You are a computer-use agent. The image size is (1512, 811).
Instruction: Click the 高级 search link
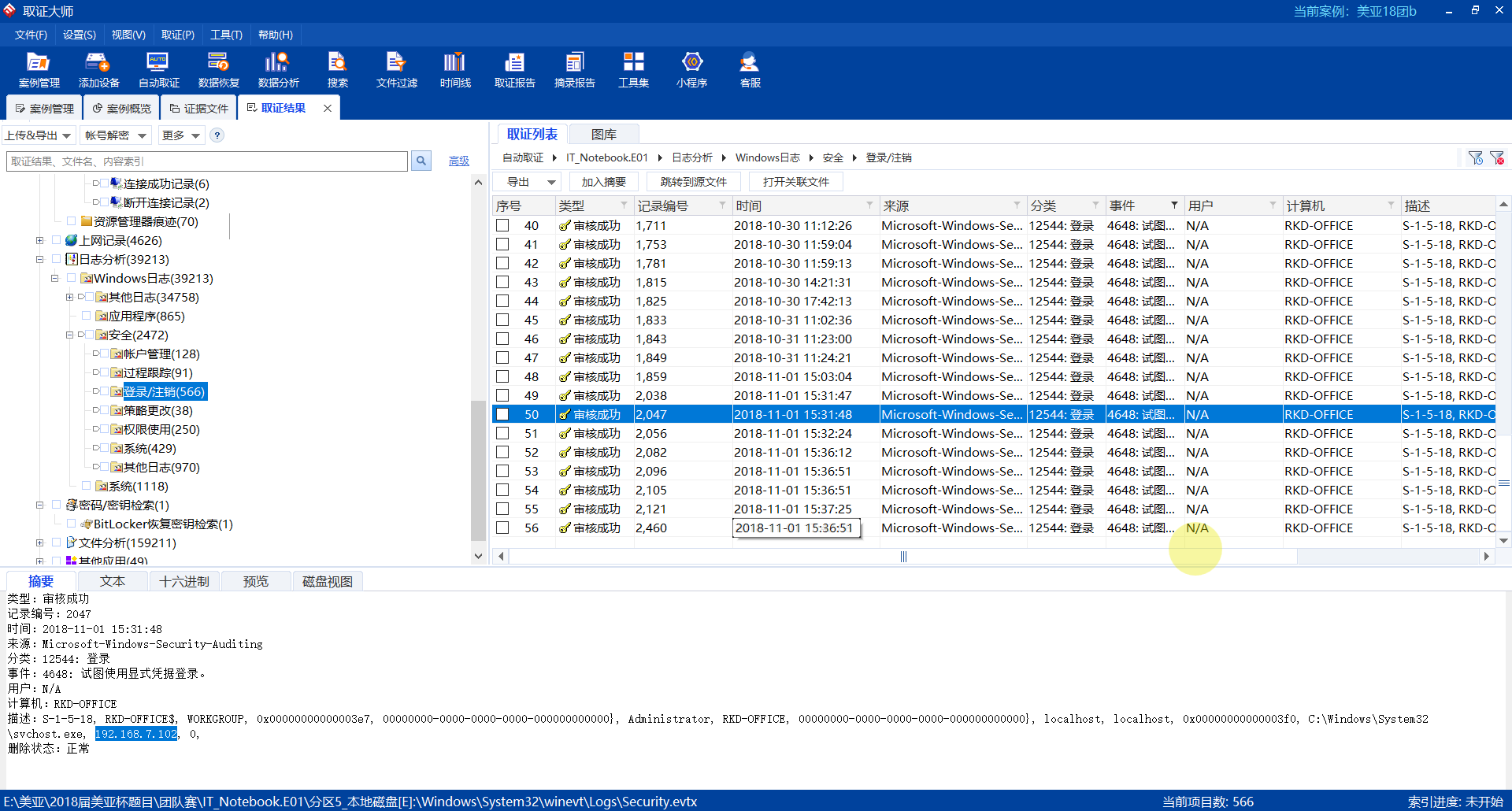pyautogui.click(x=459, y=161)
